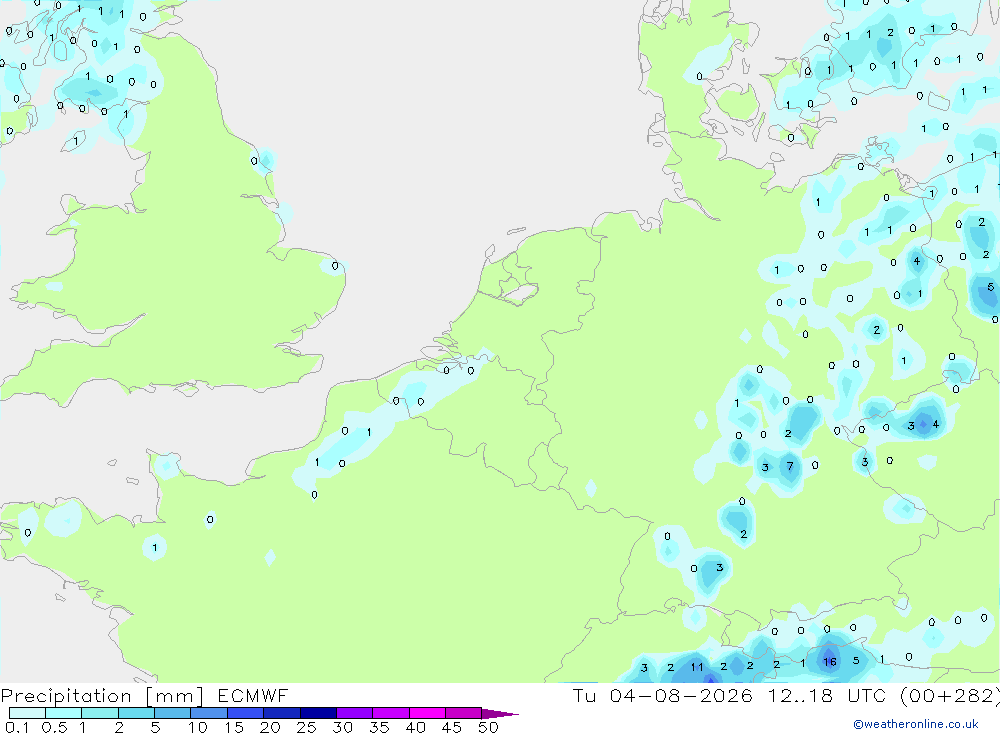Pick the 25–30 mm navy legend swatch
This screenshot has height=733, width=1000.
318,713
